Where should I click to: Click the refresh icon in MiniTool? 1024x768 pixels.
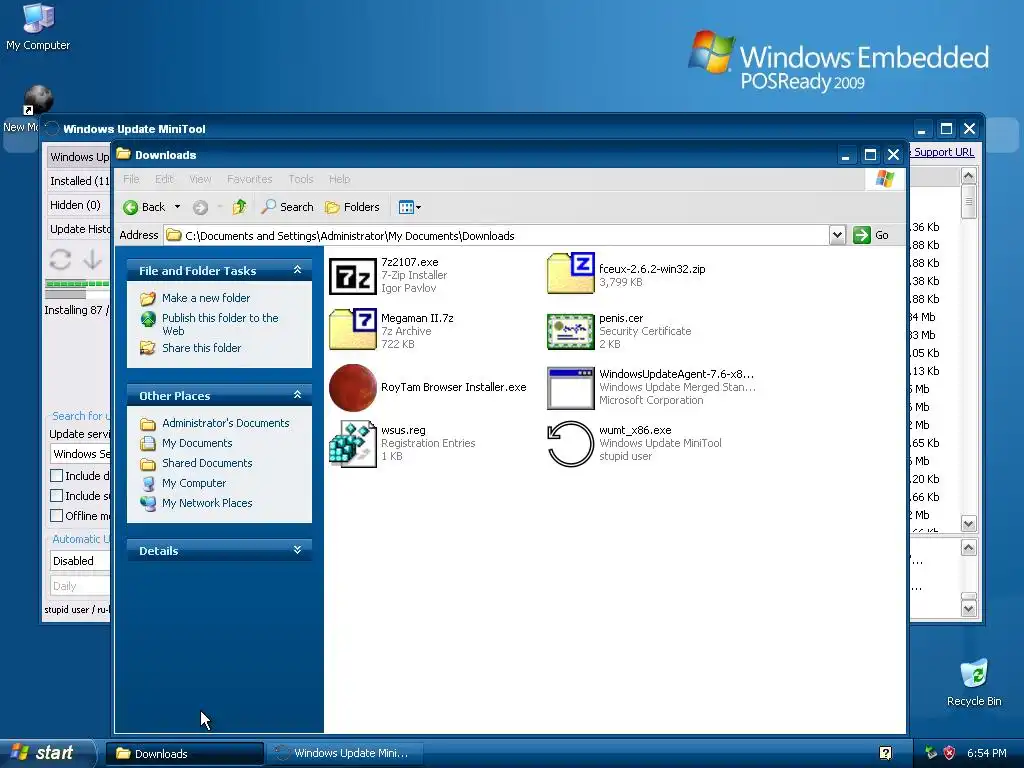[60, 259]
